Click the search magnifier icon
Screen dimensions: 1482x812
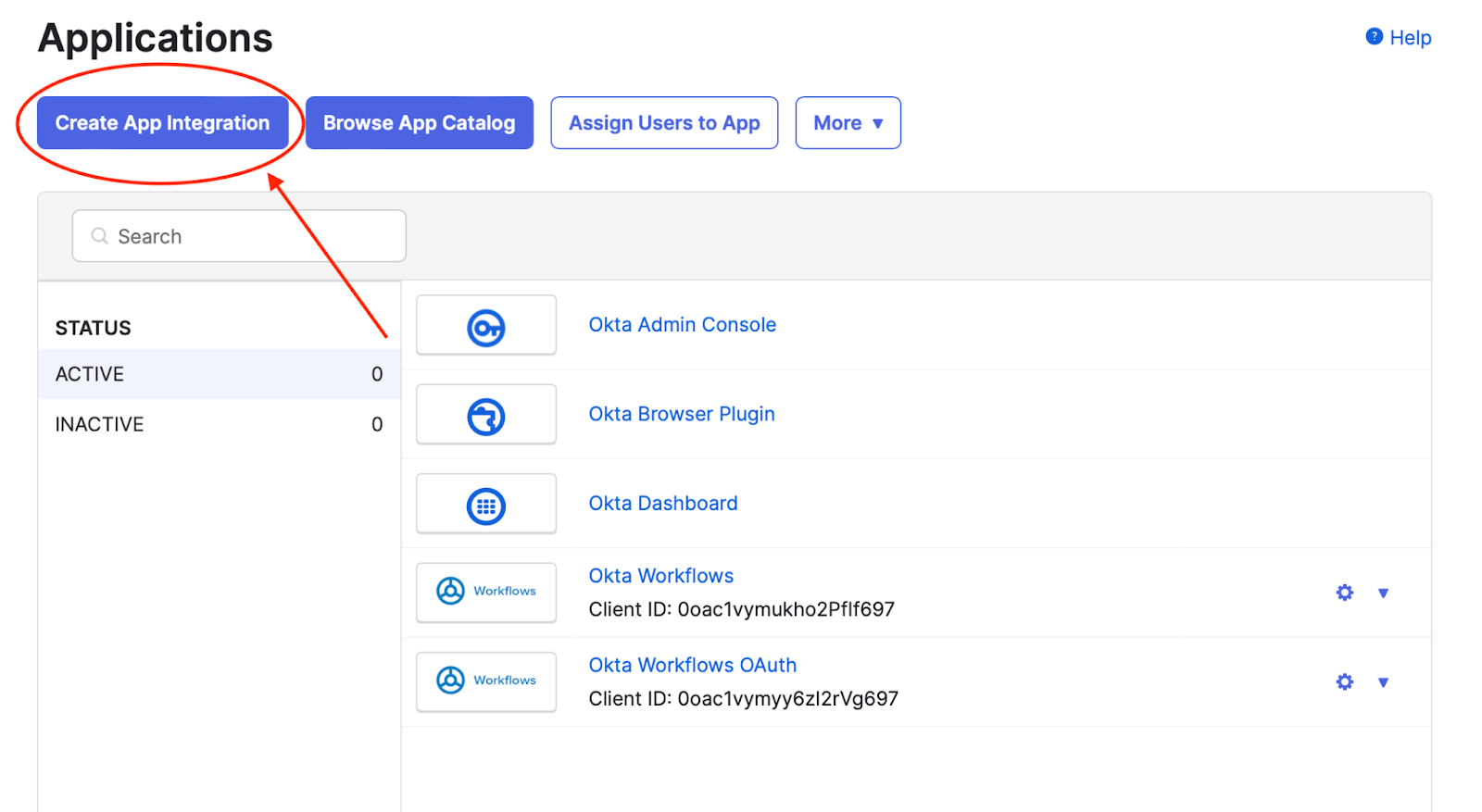pos(99,236)
